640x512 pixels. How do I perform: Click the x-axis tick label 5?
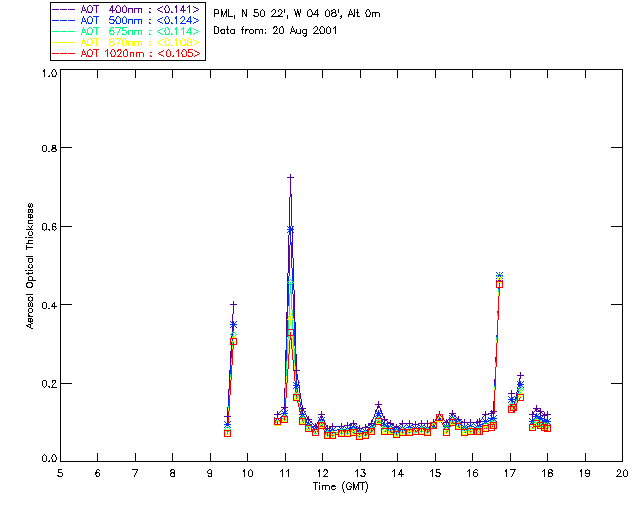(x=60, y=473)
